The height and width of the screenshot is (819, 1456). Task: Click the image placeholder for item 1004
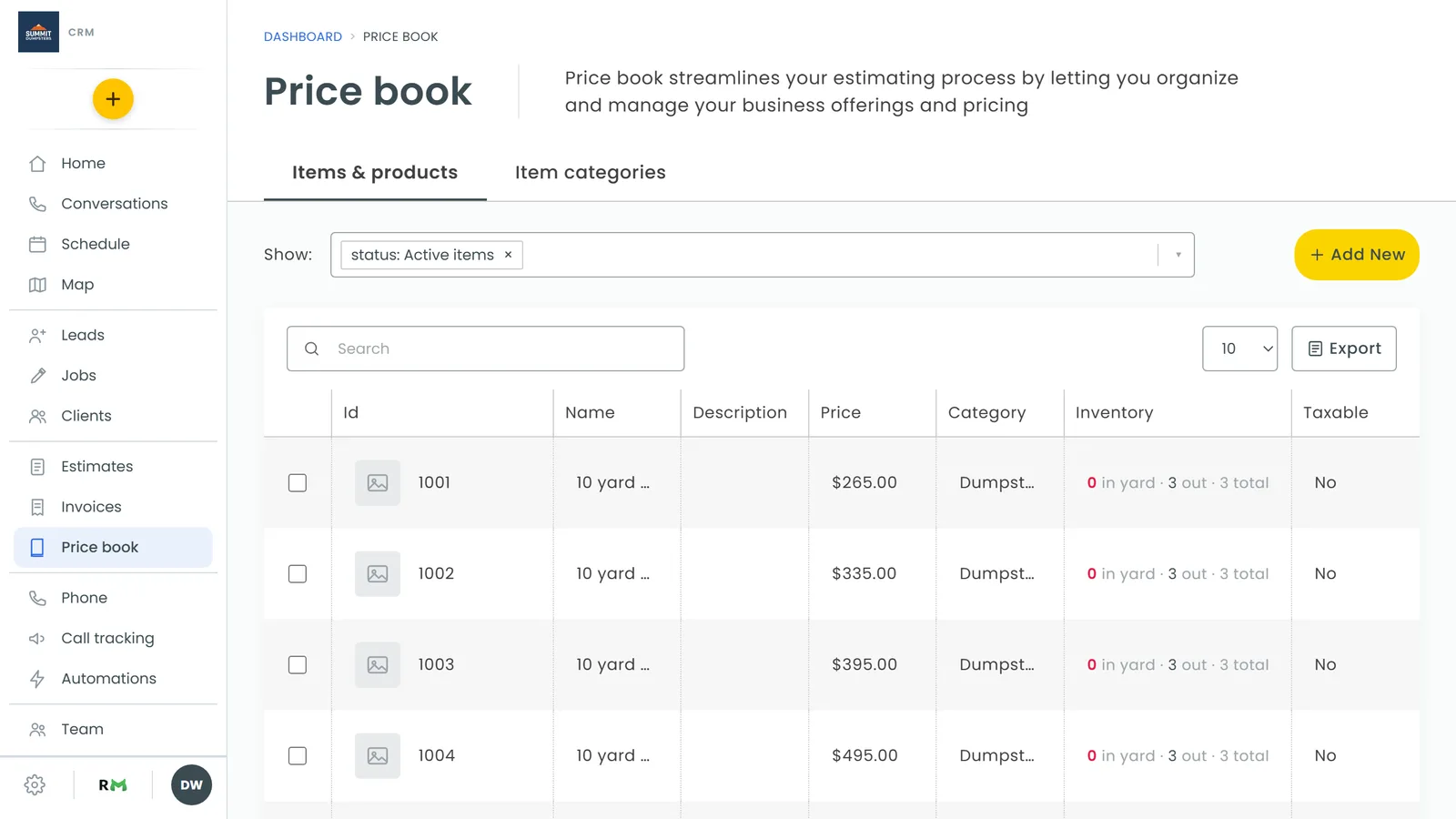(378, 756)
